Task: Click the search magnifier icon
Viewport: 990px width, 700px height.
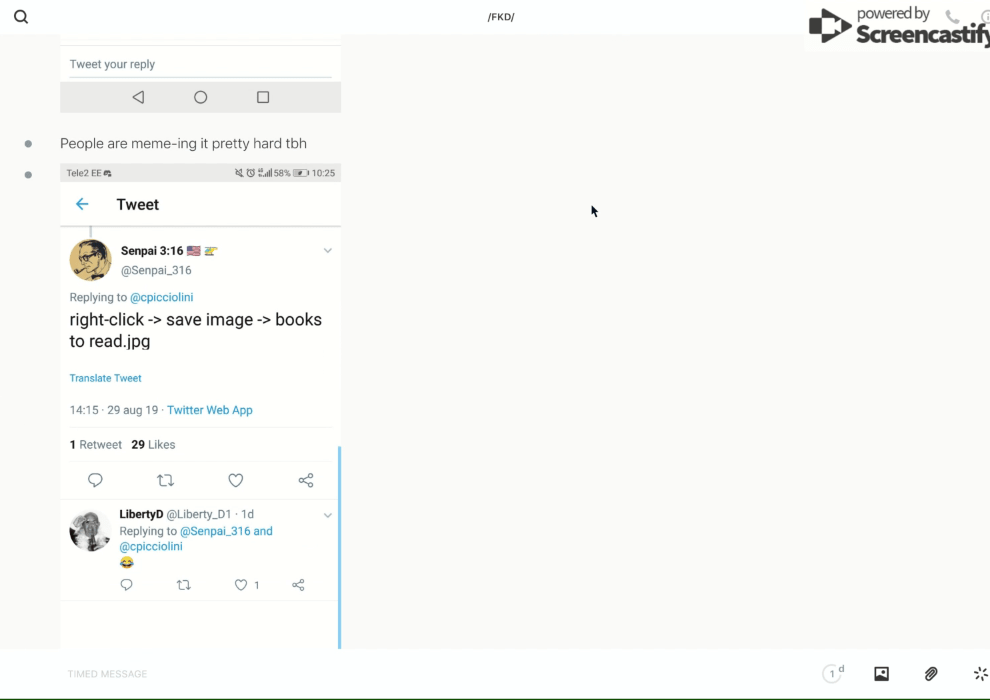Action: coord(21,17)
